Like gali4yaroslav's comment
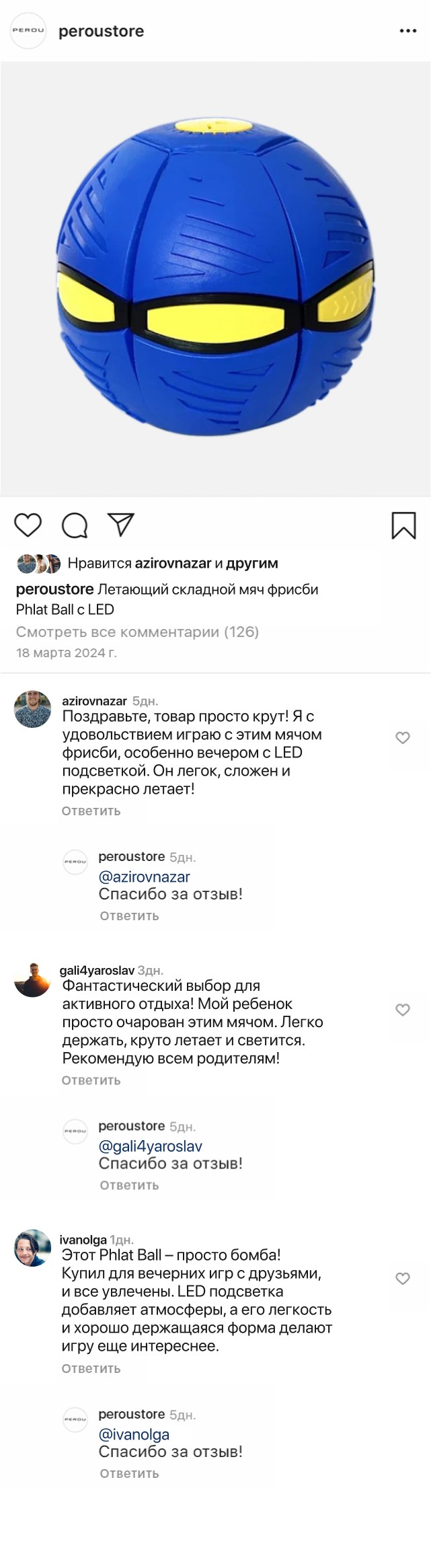The width and height of the screenshot is (431, 1568). pyautogui.click(x=403, y=1010)
